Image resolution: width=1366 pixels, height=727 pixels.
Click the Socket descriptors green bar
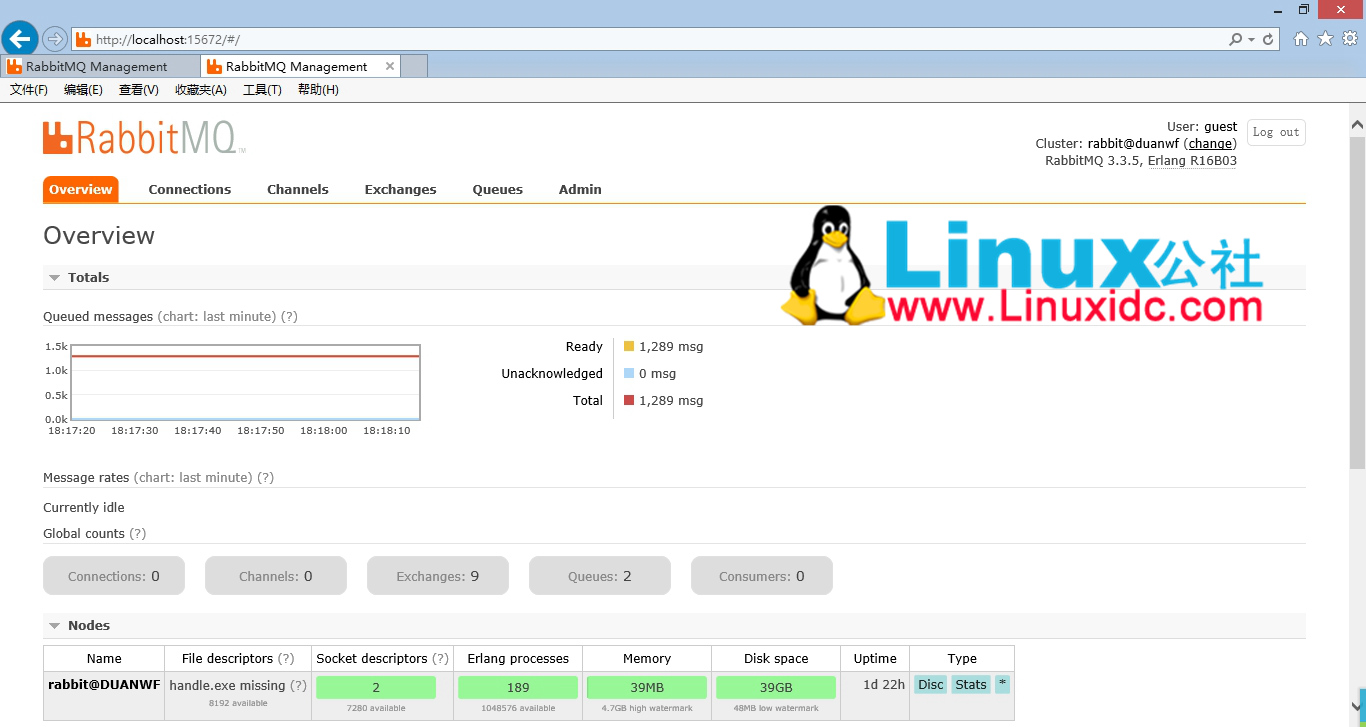[x=376, y=687]
